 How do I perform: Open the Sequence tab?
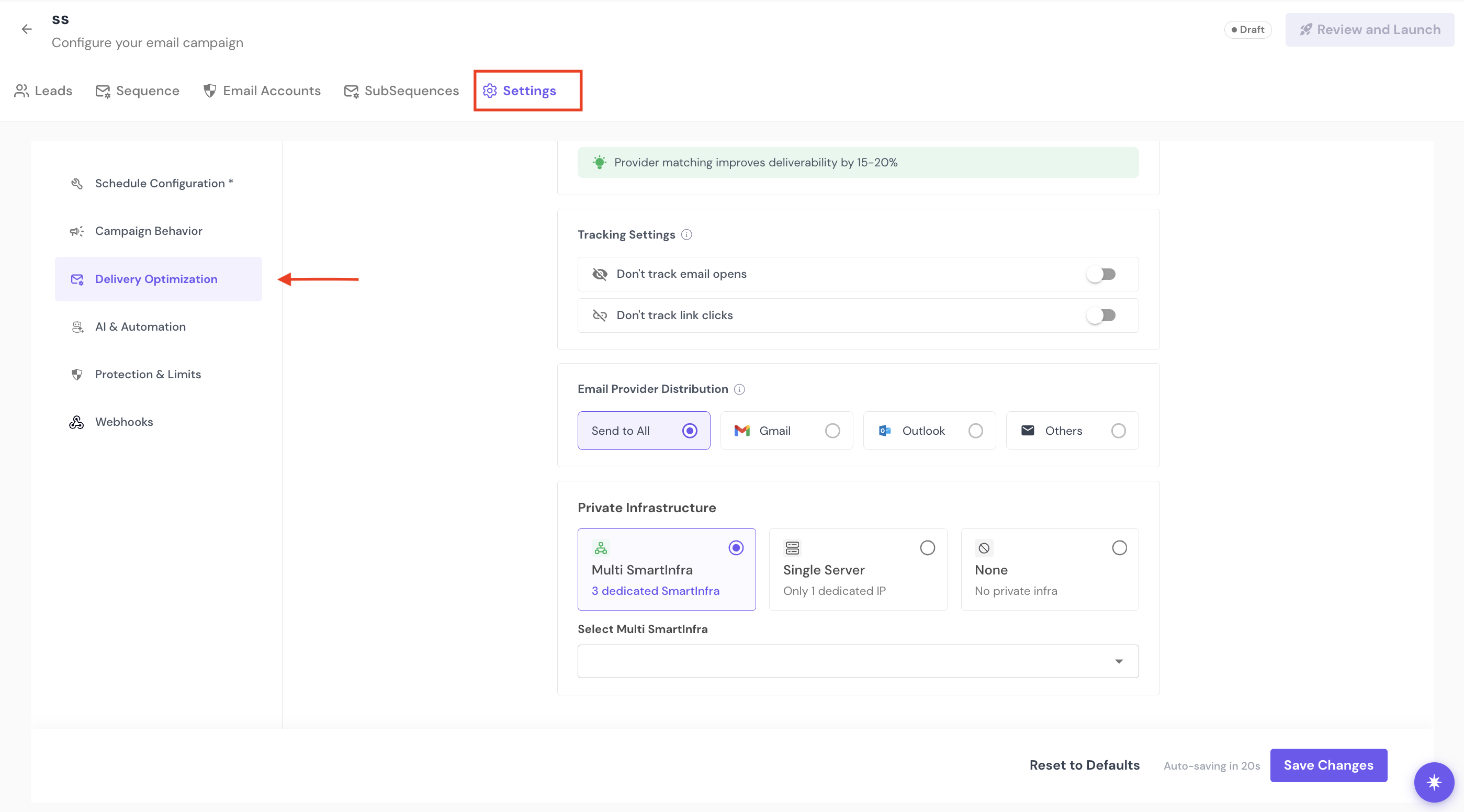[138, 91]
